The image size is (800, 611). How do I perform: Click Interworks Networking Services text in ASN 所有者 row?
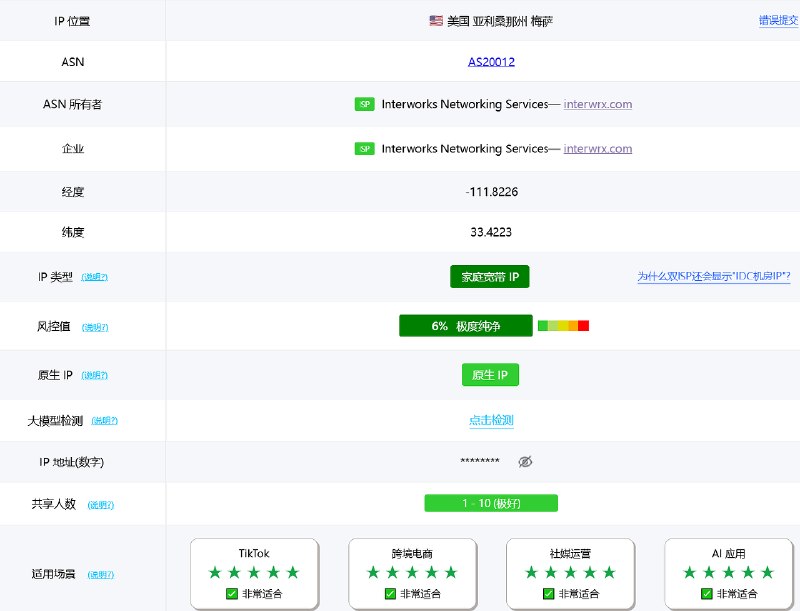465,104
